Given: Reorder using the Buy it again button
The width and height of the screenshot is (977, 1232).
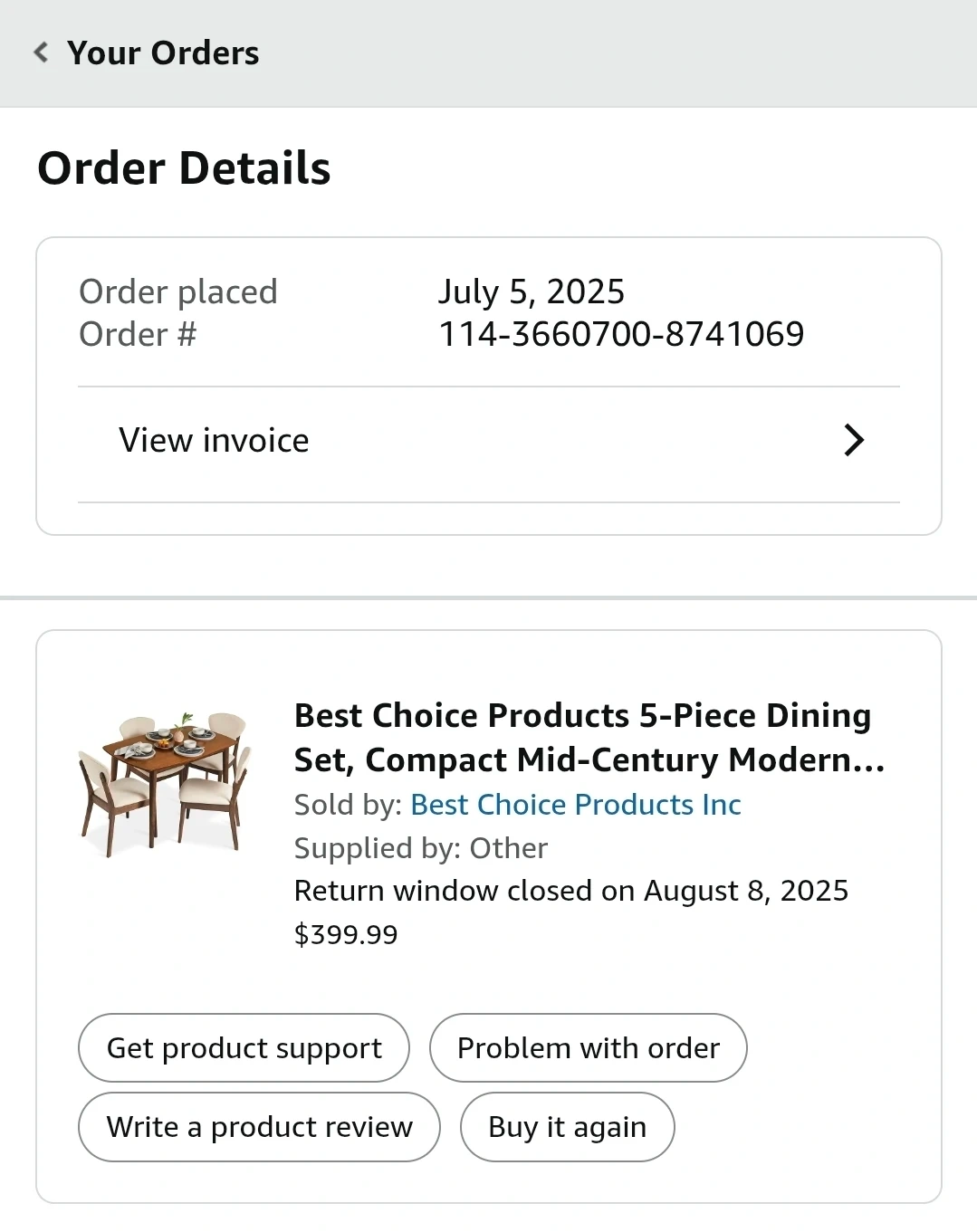Looking at the screenshot, I should coord(567,1127).
